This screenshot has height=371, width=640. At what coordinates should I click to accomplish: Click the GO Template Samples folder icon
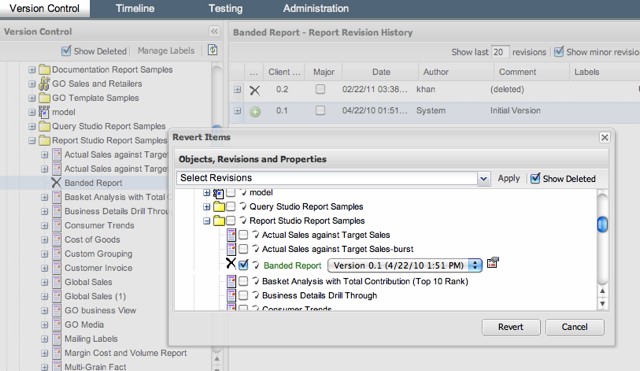click(44, 98)
